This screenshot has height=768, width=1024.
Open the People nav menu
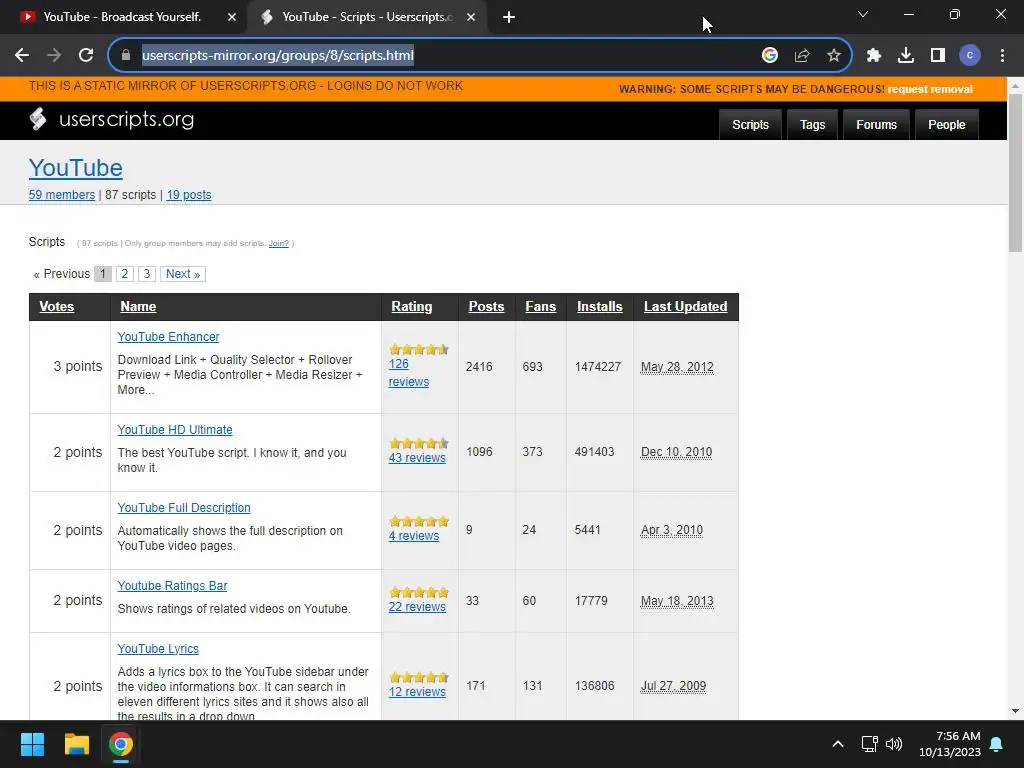click(946, 125)
